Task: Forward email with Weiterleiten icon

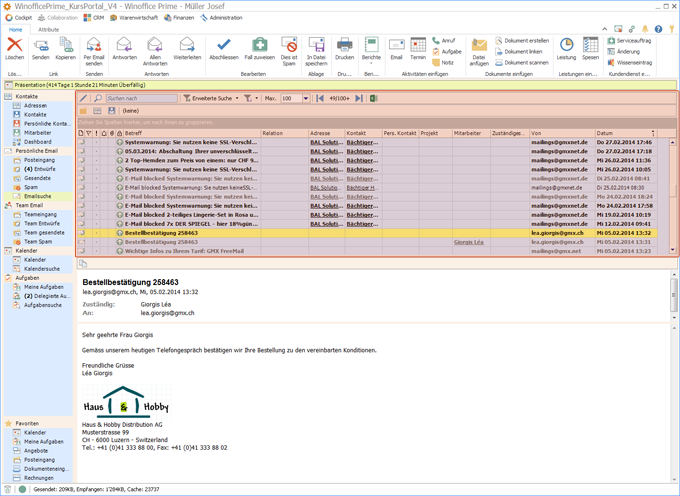Action: pos(187,45)
